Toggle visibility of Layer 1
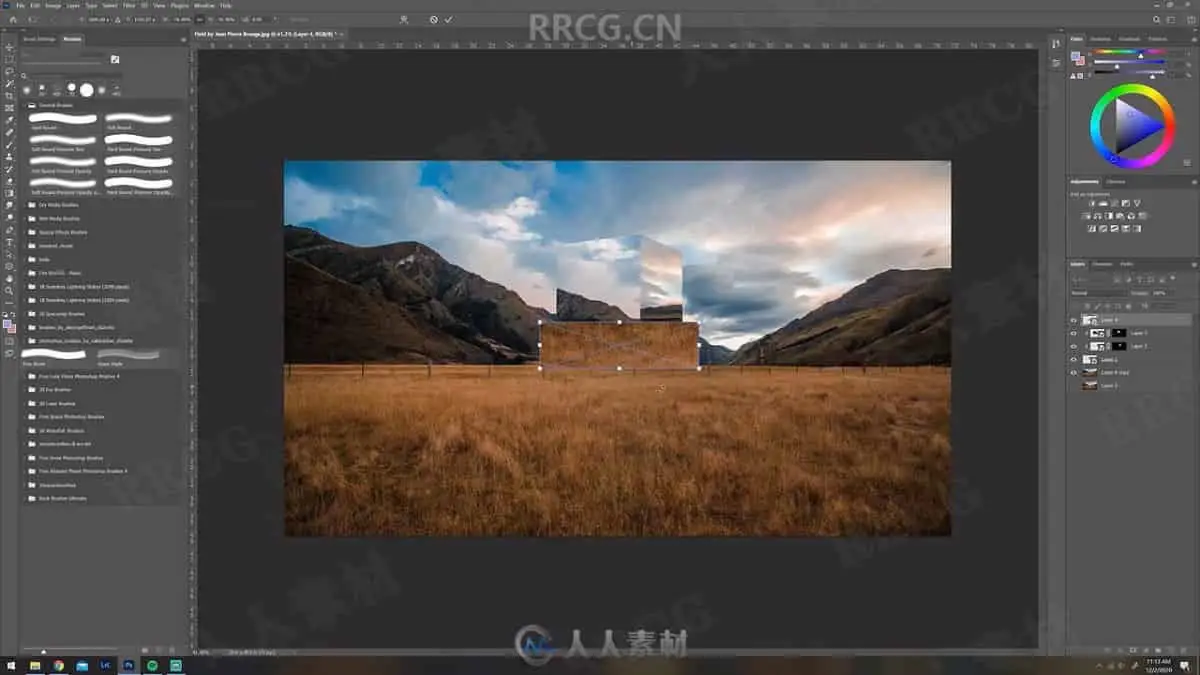The height and width of the screenshot is (675, 1200). (1073, 359)
